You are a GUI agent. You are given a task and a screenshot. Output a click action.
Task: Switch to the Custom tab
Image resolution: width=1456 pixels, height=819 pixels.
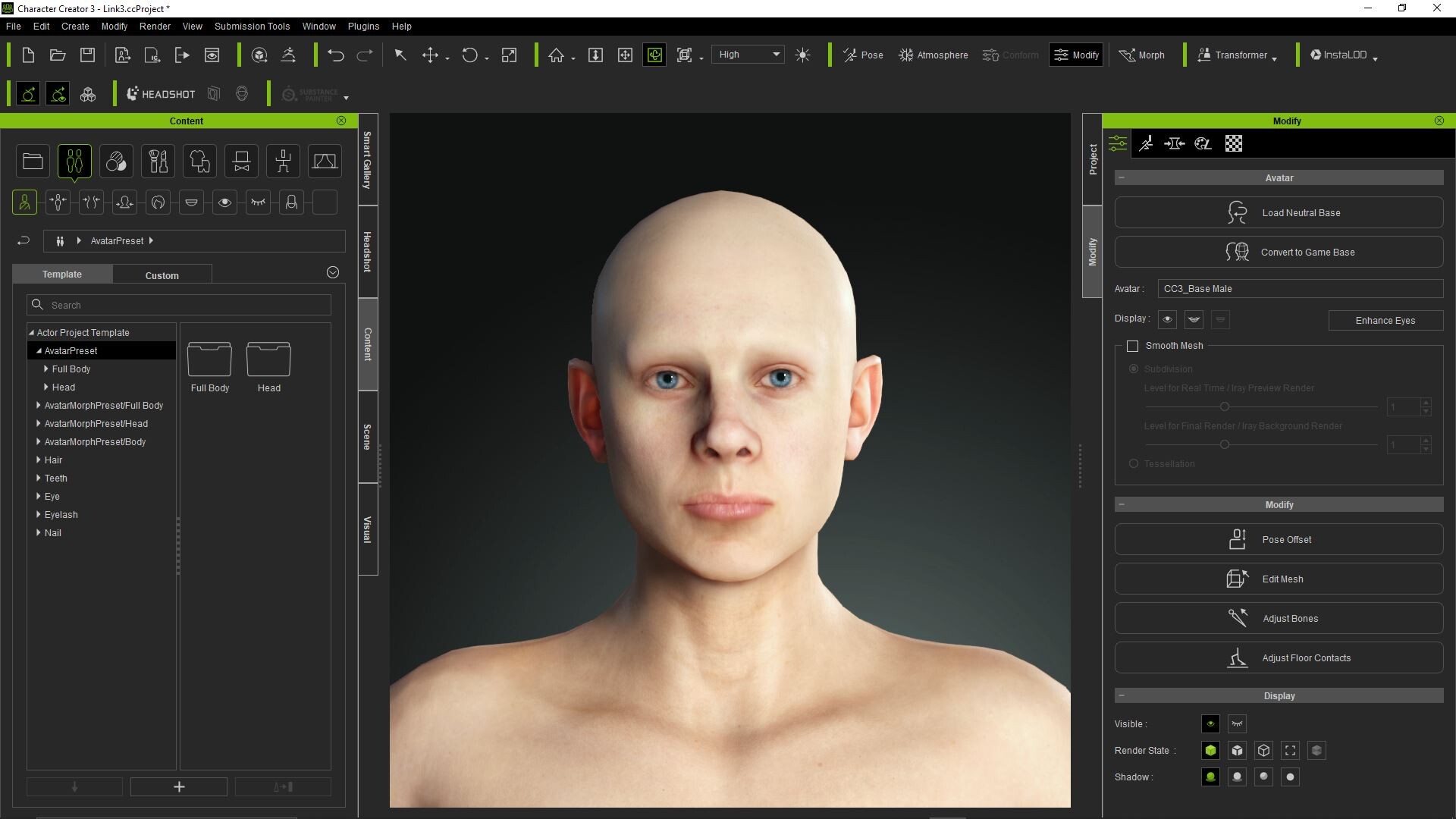(162, 275)
